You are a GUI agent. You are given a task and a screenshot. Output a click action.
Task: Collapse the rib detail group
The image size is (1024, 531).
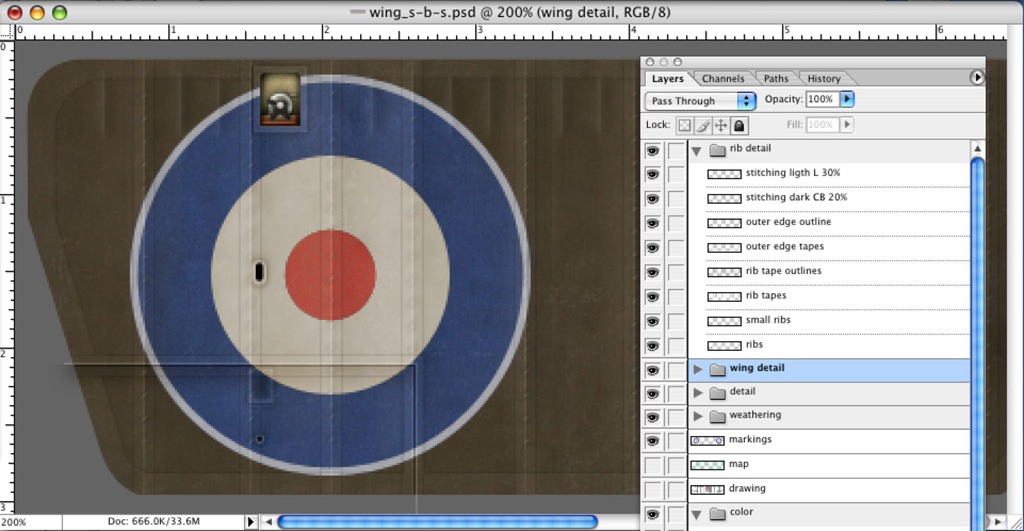[697, 151]
